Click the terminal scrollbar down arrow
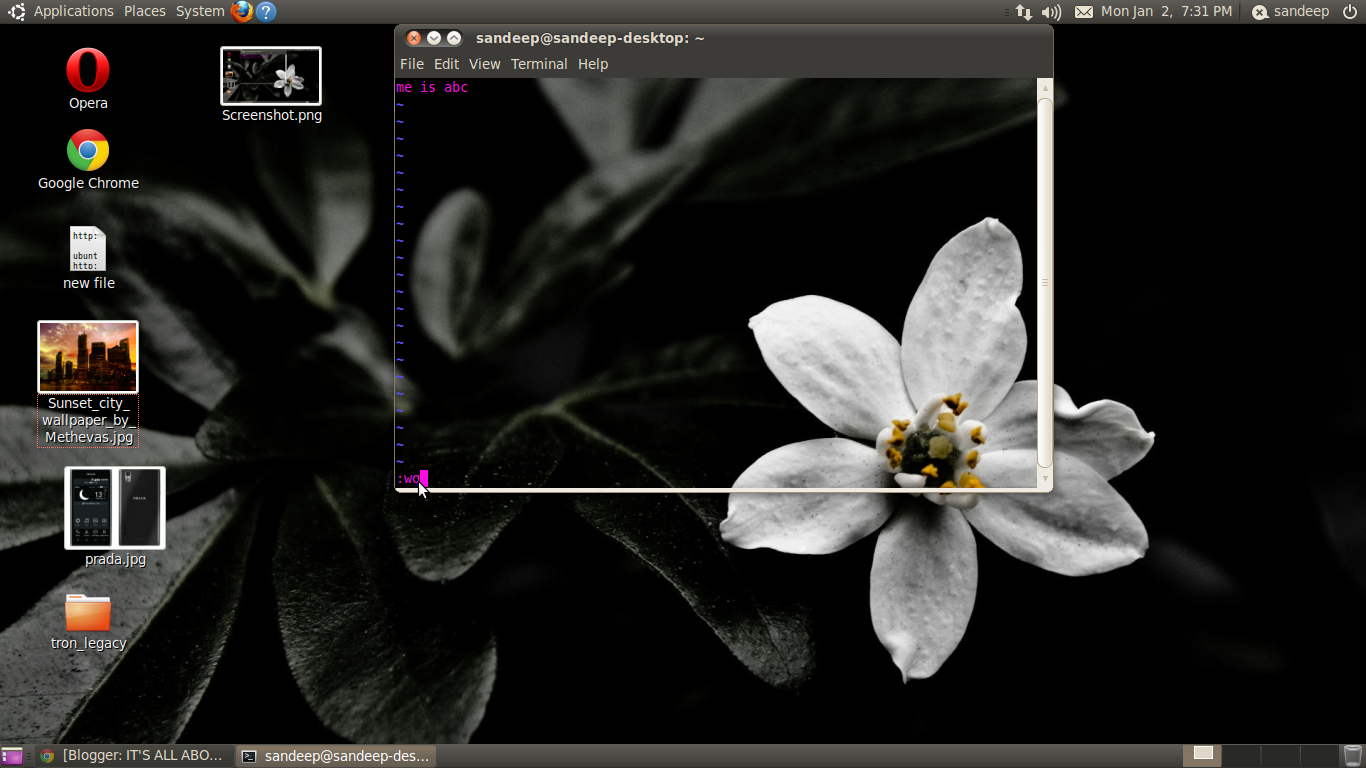 (1044, 479)
